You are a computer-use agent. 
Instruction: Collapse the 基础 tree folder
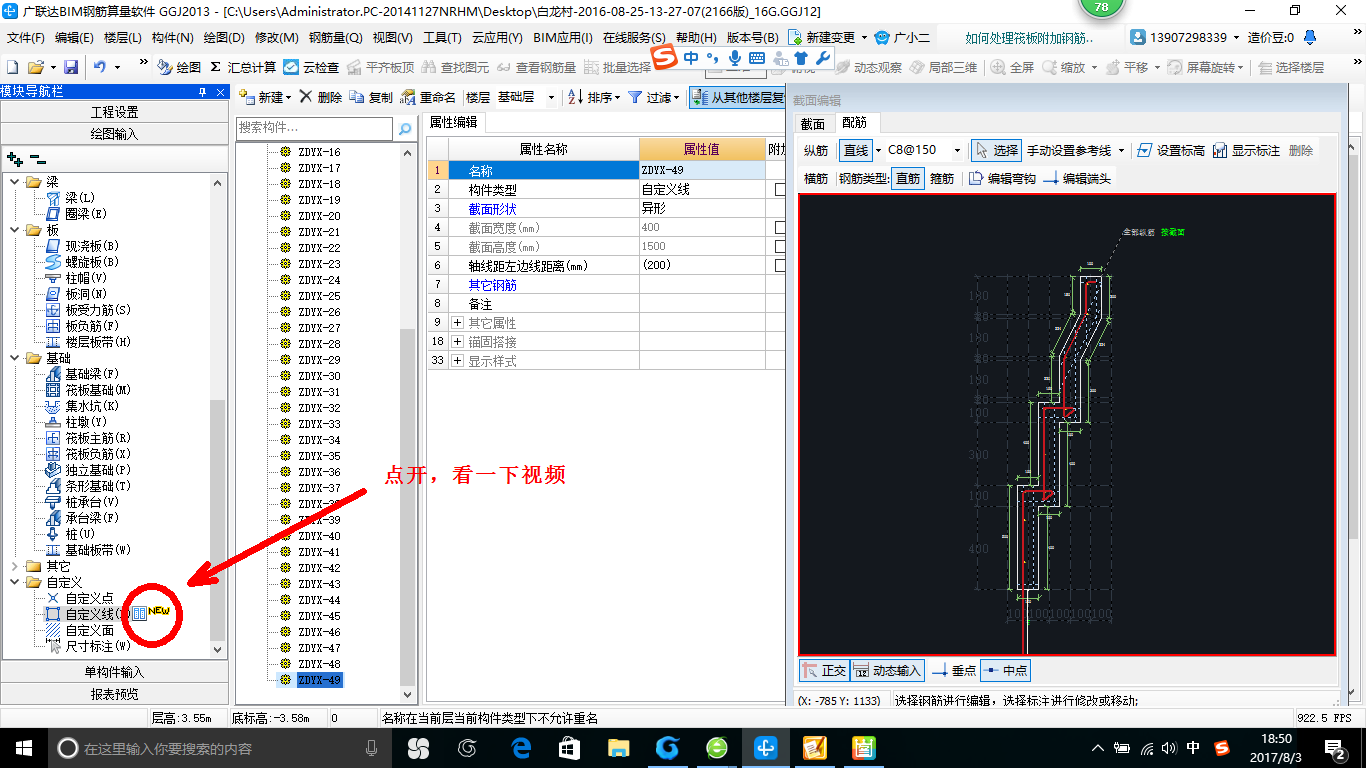[14, 358]
